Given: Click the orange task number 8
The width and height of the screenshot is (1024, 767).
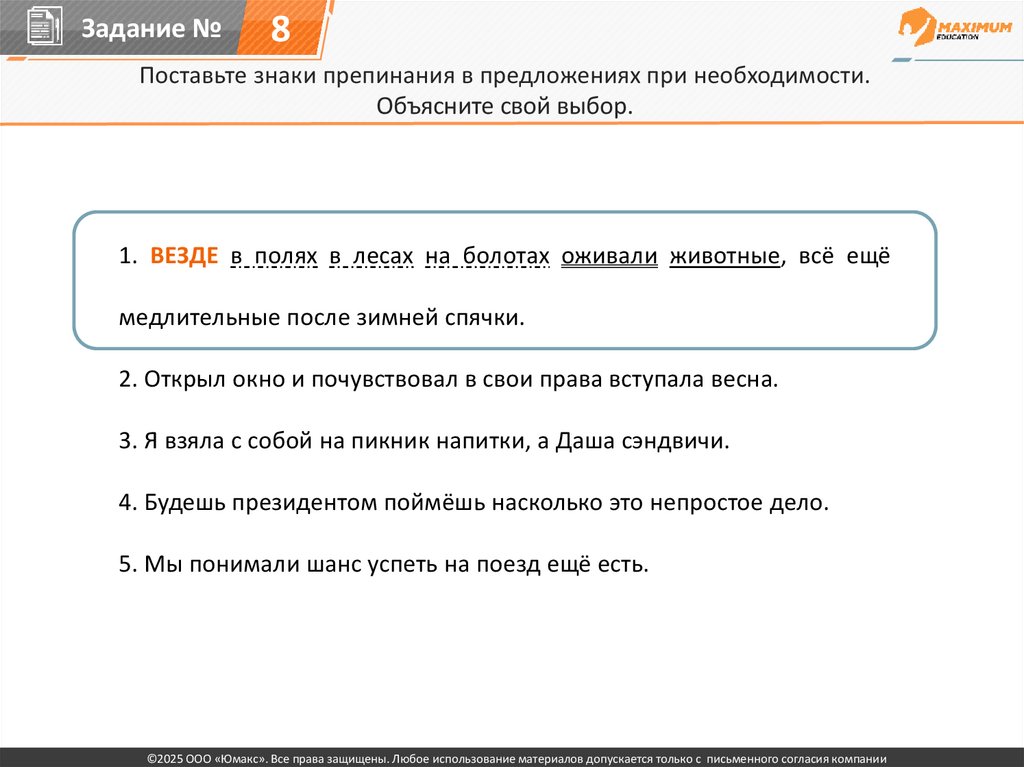Looking at the screenshot, I should pyautogui.click(x=280, y=29).
